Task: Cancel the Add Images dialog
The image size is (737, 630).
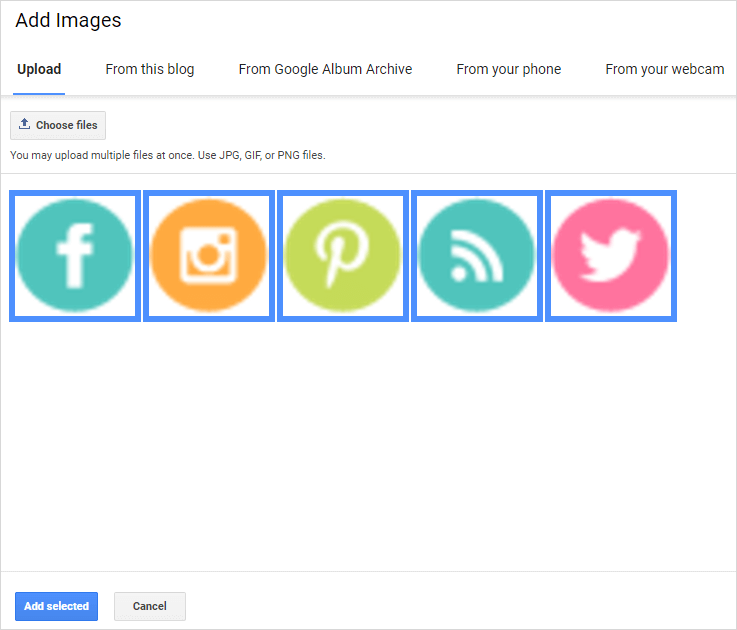Action: pyautogui.click(x=149, y=606)
